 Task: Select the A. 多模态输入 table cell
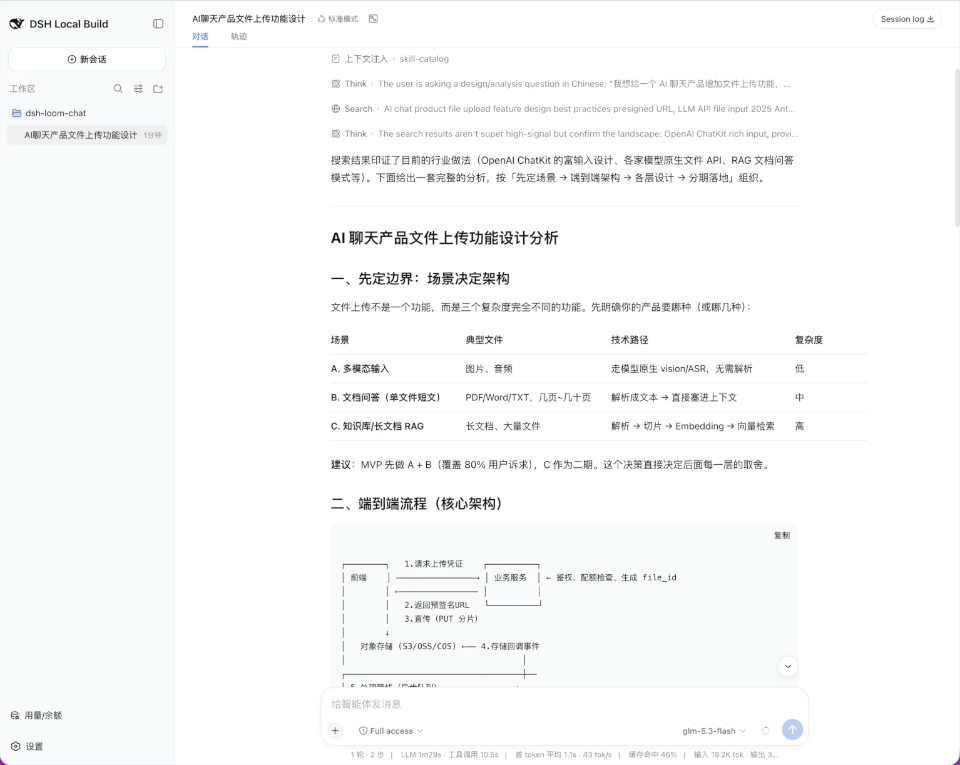pyautogui.click(x=360, y=368)
